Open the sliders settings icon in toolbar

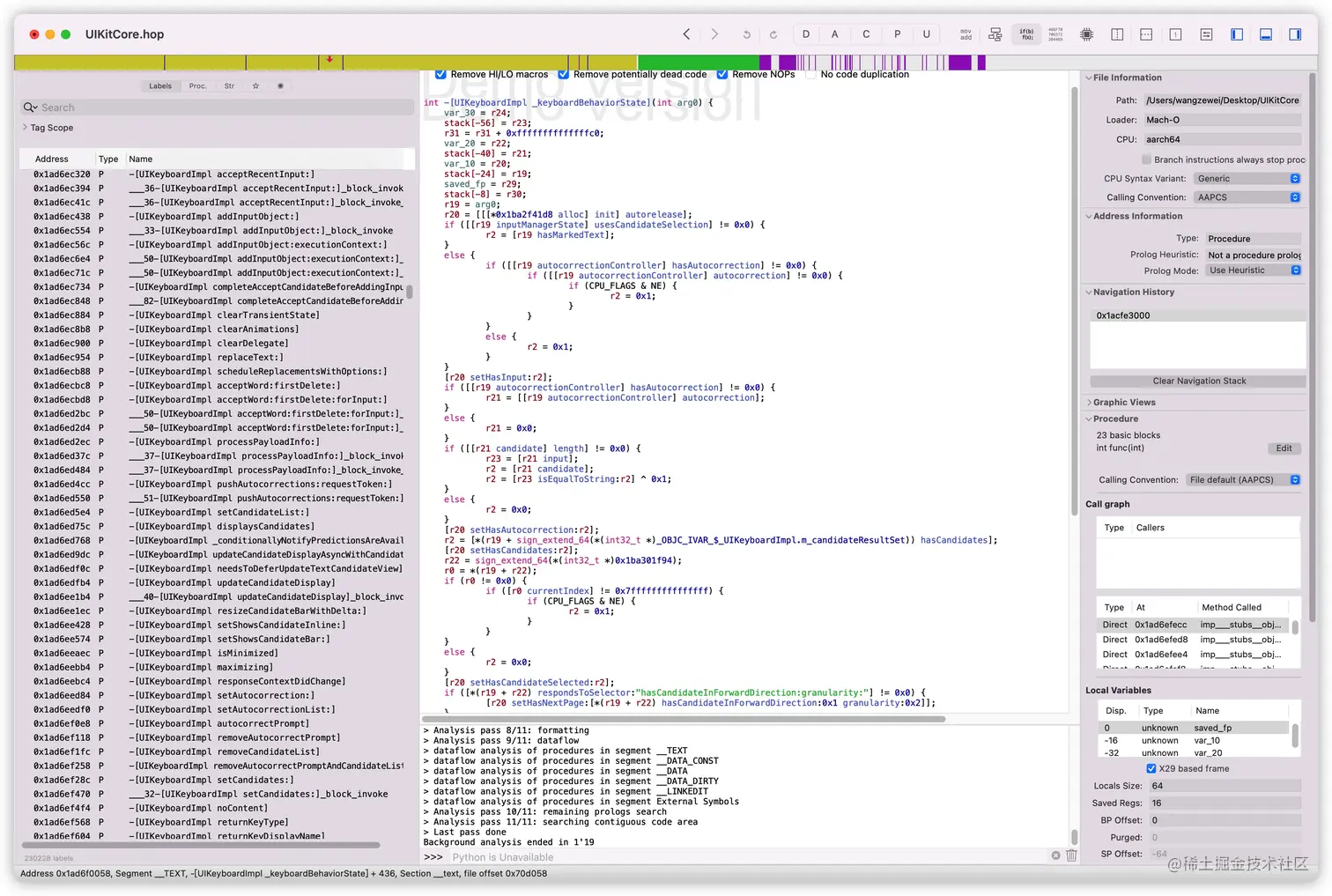(x=1206, y=34)
